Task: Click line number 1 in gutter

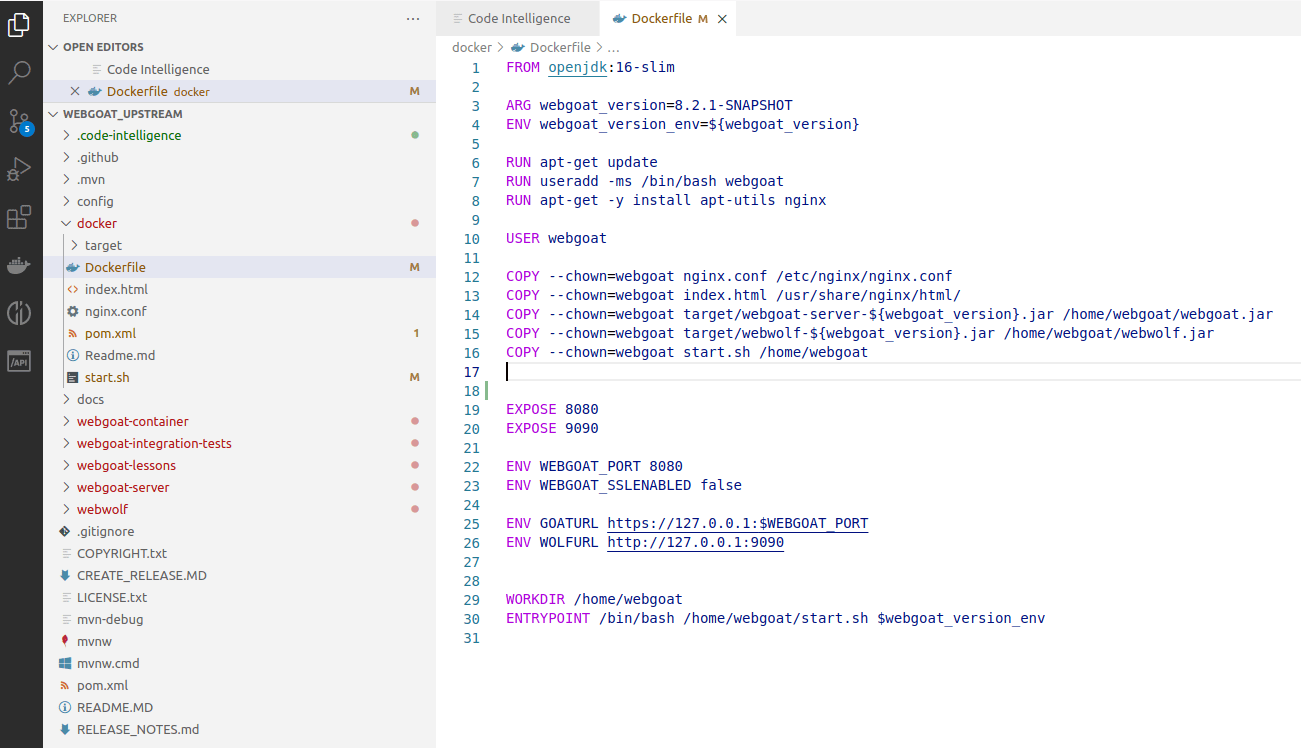Action: coord(476,67)
